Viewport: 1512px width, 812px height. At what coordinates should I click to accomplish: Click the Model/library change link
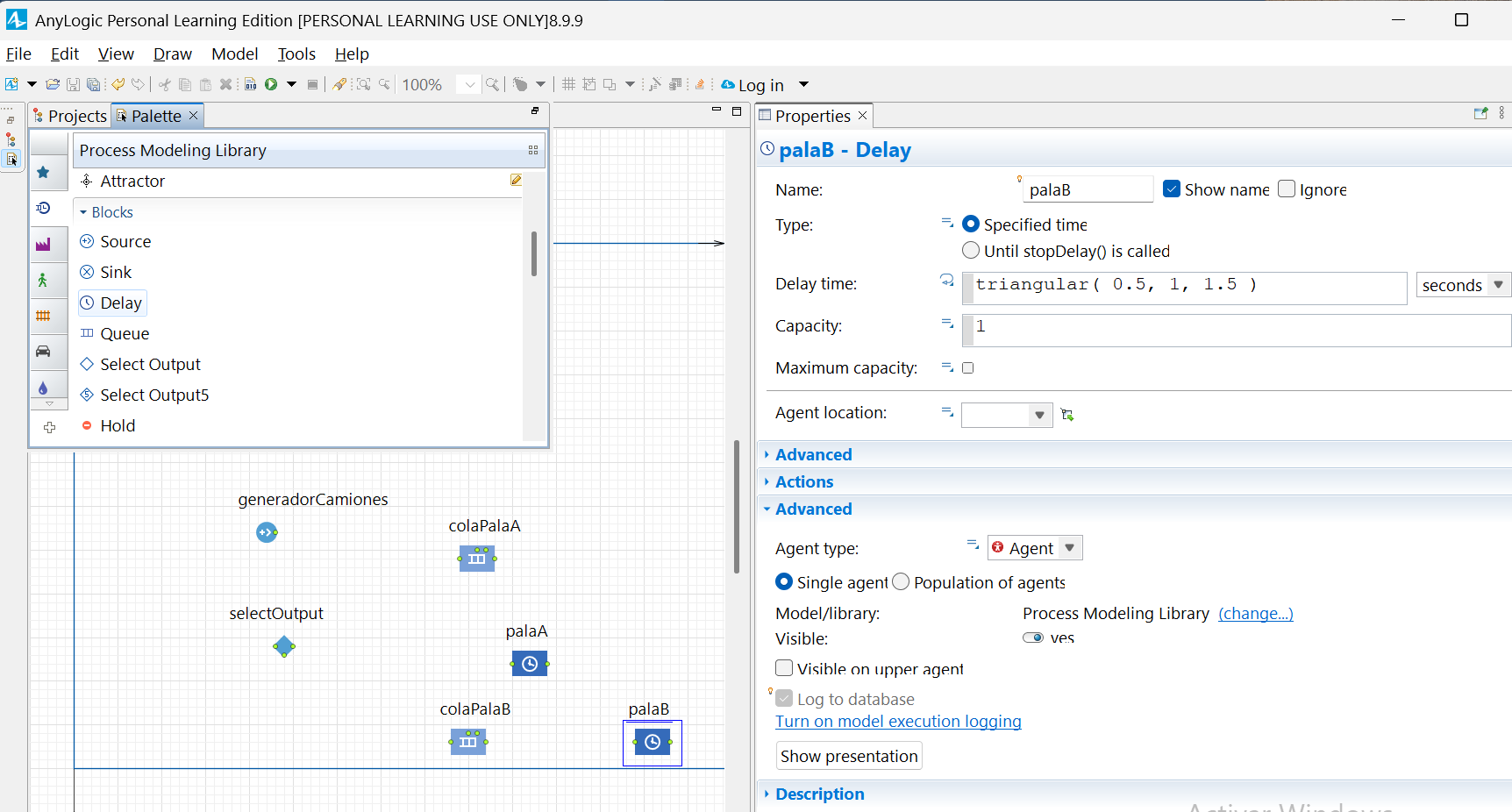click(x=1256, y=613)
